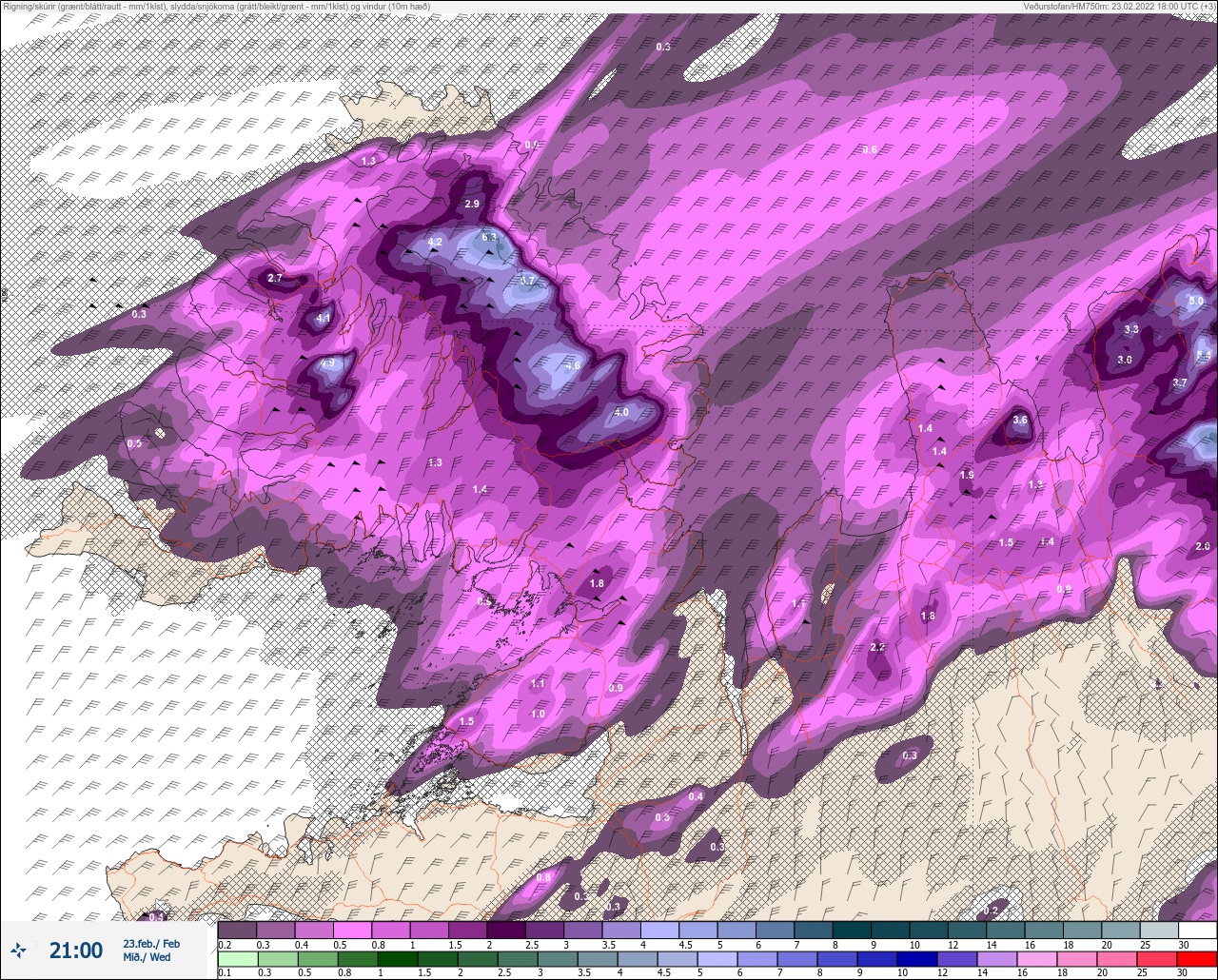Click the 6.3 precipitation value on the map

(x=490, y=237)
